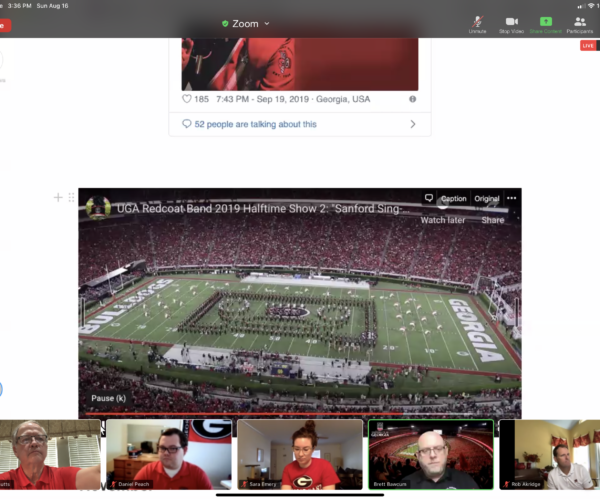Viewport: 600px width, 500px height.
Task: Open the comment icon on video block
Action: point(429,198)
